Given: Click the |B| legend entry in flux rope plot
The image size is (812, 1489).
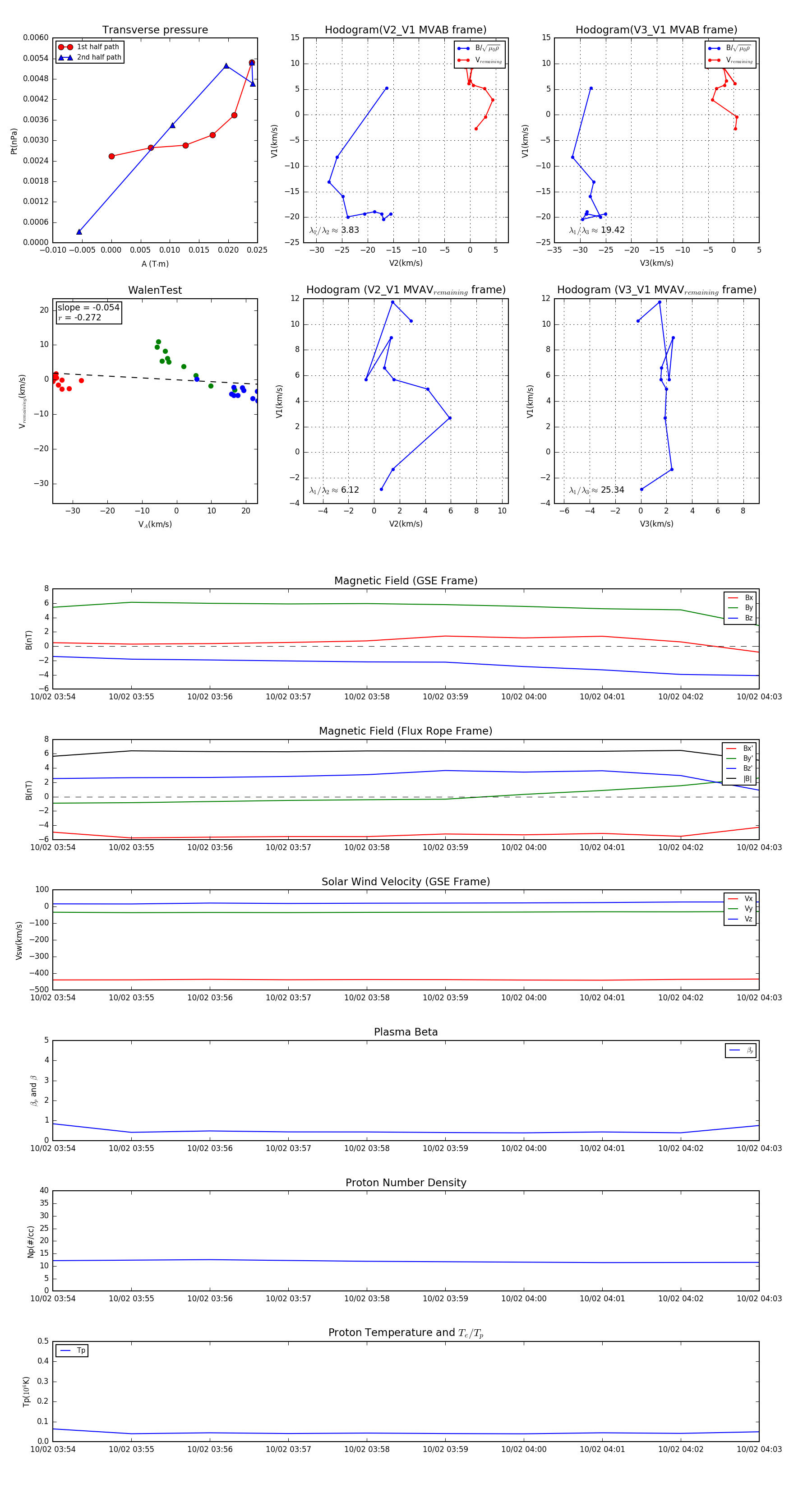Looking at the screenshot, I should [739, 779].
